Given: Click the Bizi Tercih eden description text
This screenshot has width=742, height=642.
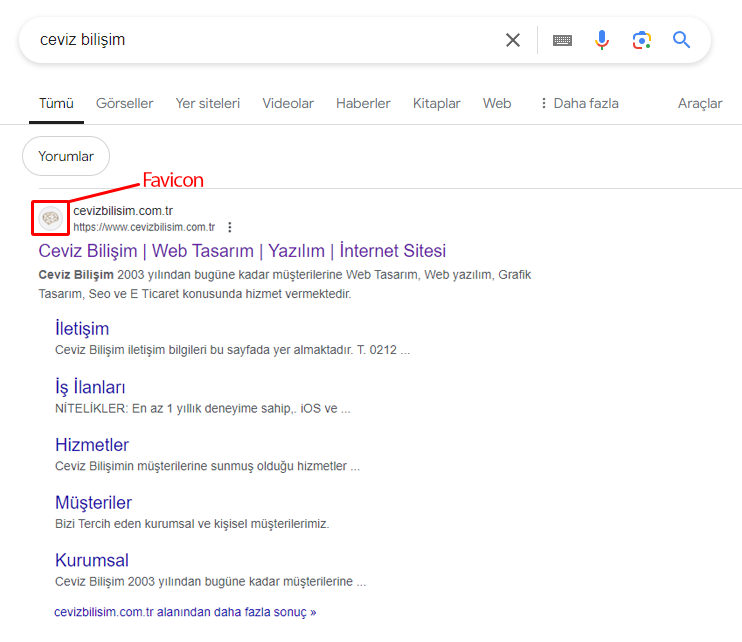Looking at the screenshot, I should (x=192, y=524).
